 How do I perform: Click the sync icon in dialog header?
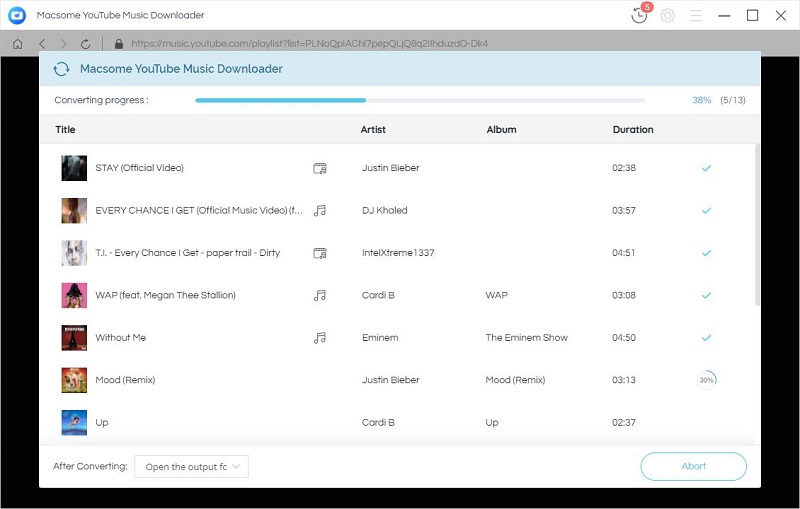coord(61,69)
